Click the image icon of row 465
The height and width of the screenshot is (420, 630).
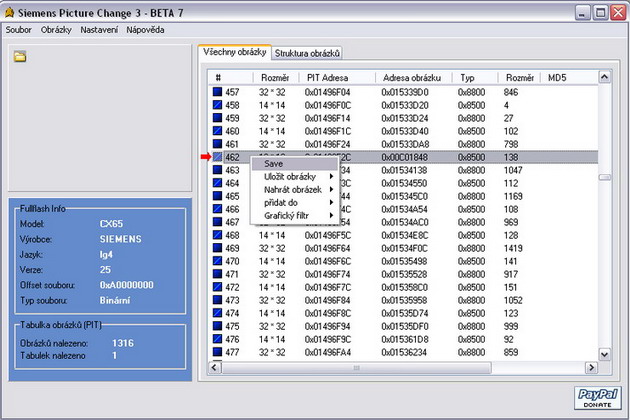tap(217, 196)
